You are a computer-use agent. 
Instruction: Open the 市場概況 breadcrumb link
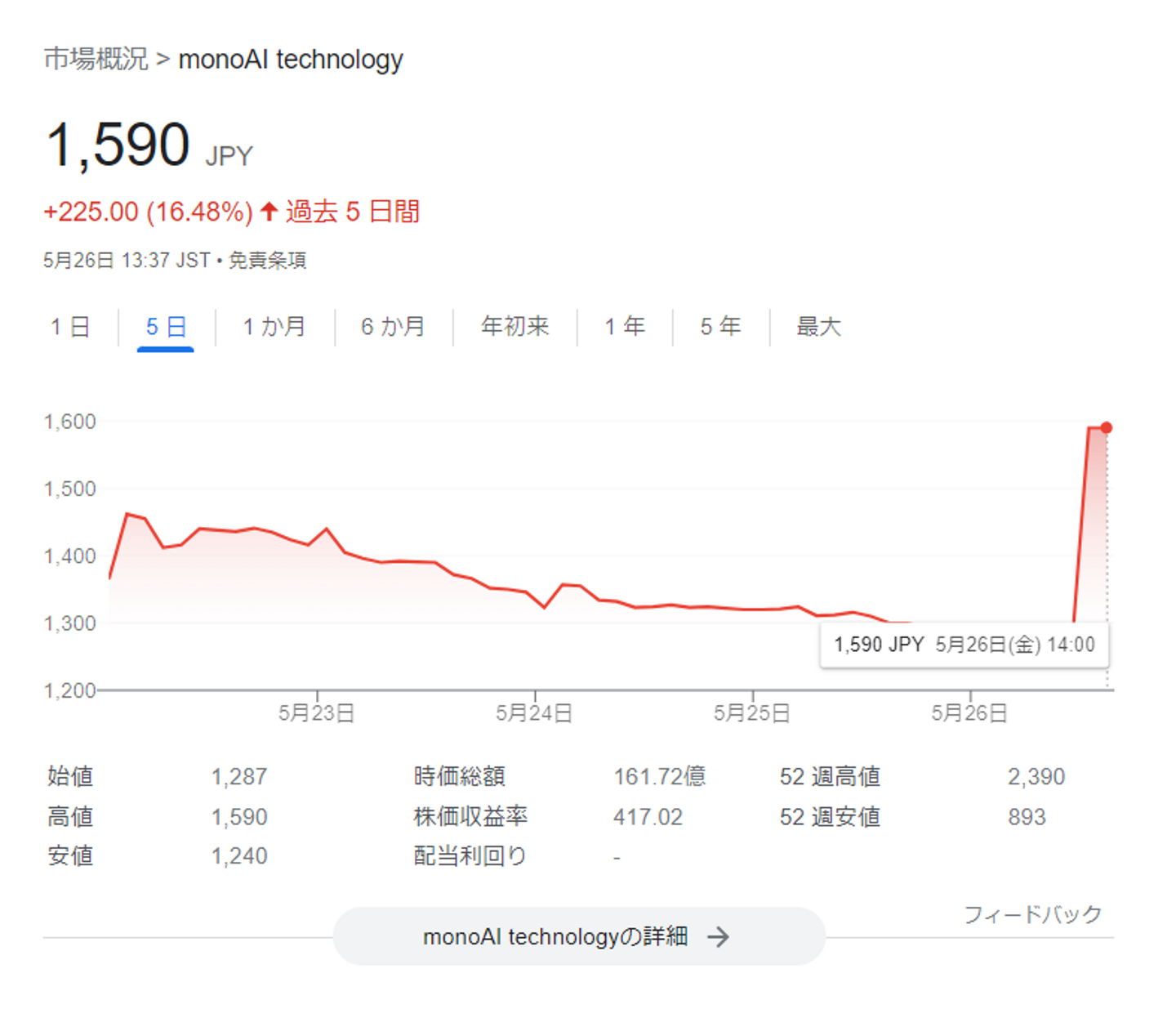tap(96, 59)
